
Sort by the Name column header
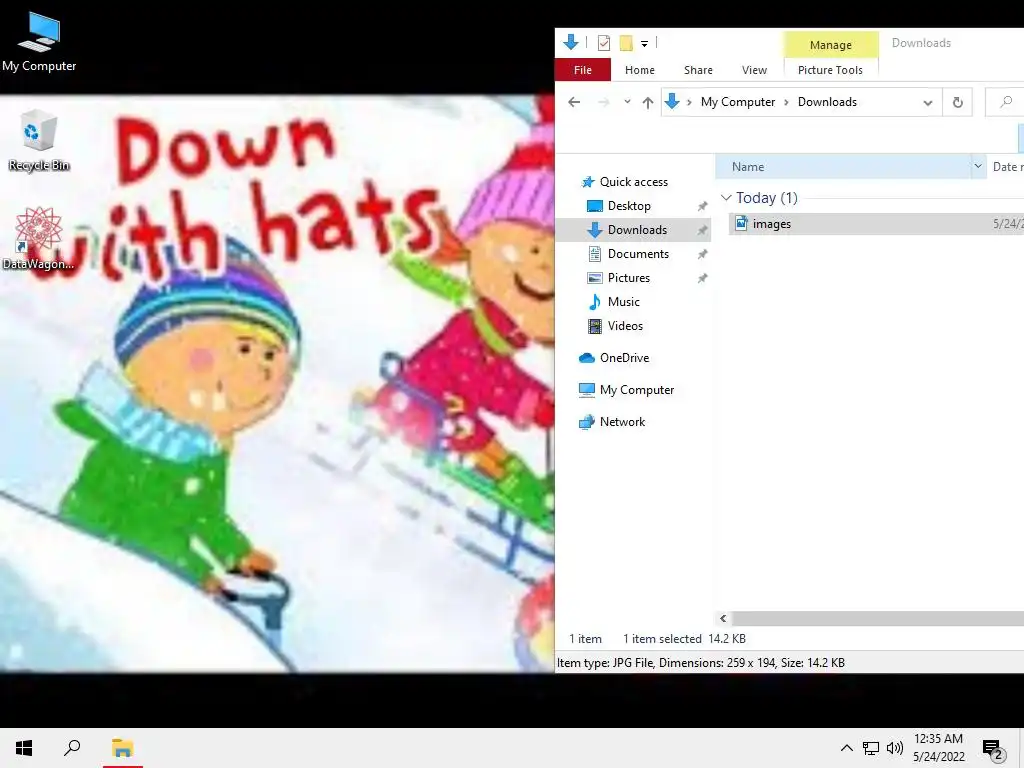842,167
